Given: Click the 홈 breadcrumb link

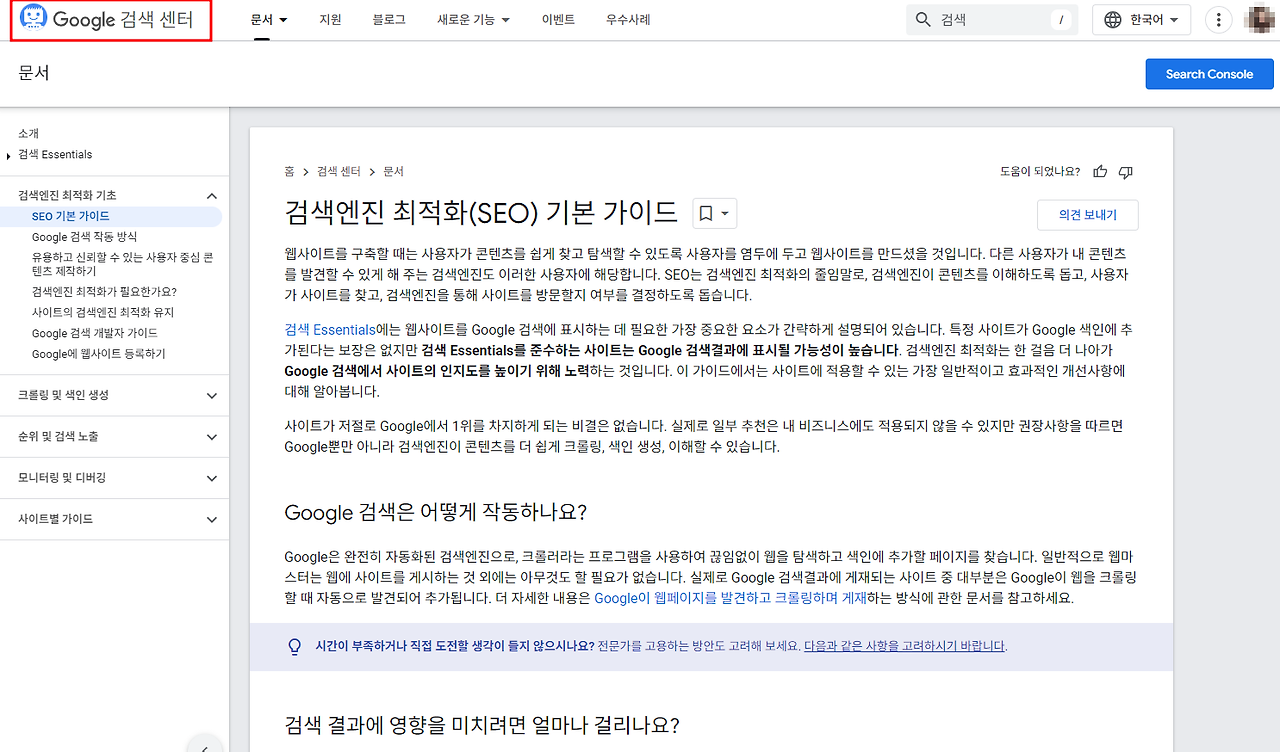Looking at the screenshot, I should pyautogui.click(x=290, y=172).
